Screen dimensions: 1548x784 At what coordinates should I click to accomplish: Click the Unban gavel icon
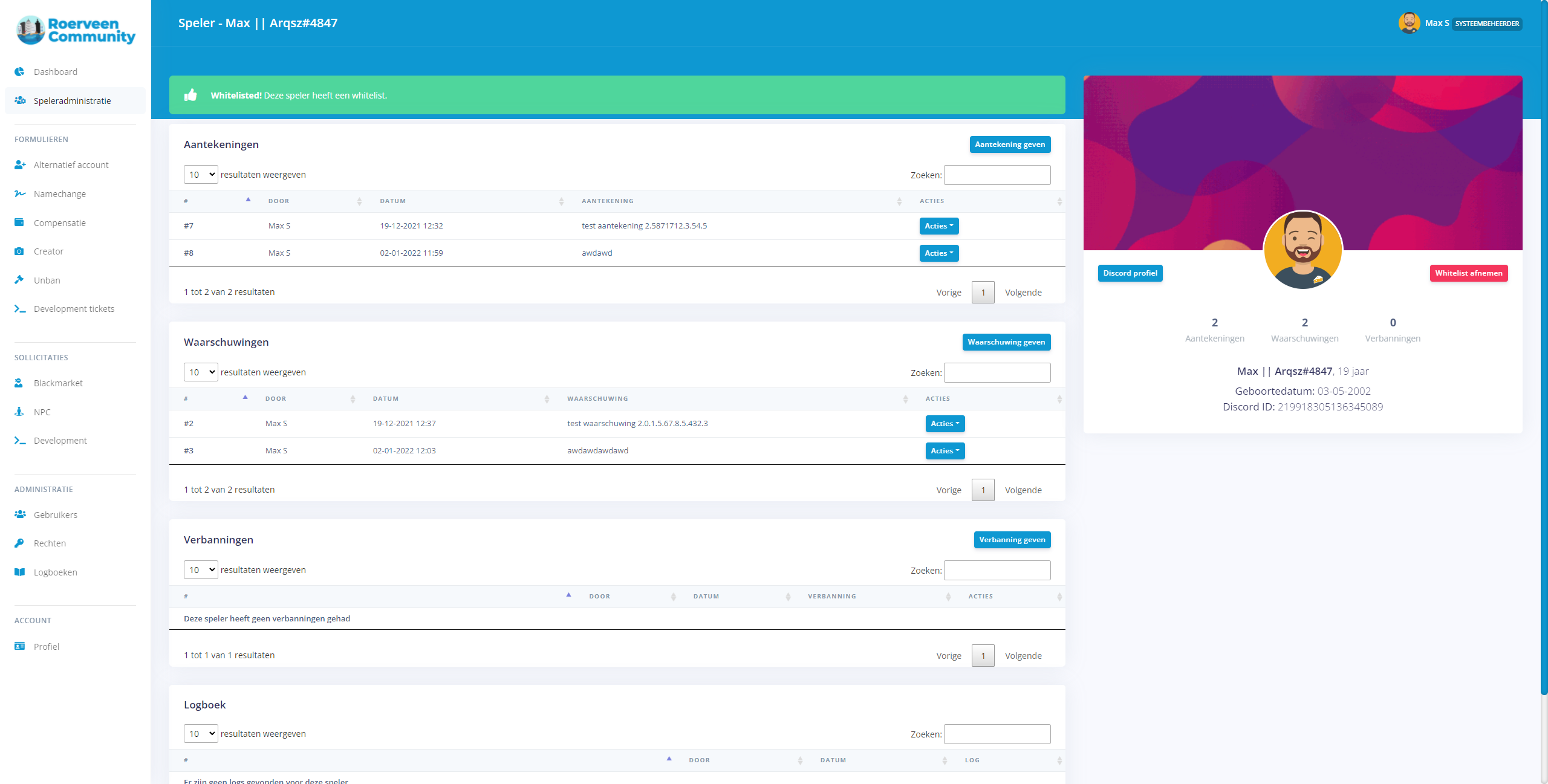[x=19, y=280]
